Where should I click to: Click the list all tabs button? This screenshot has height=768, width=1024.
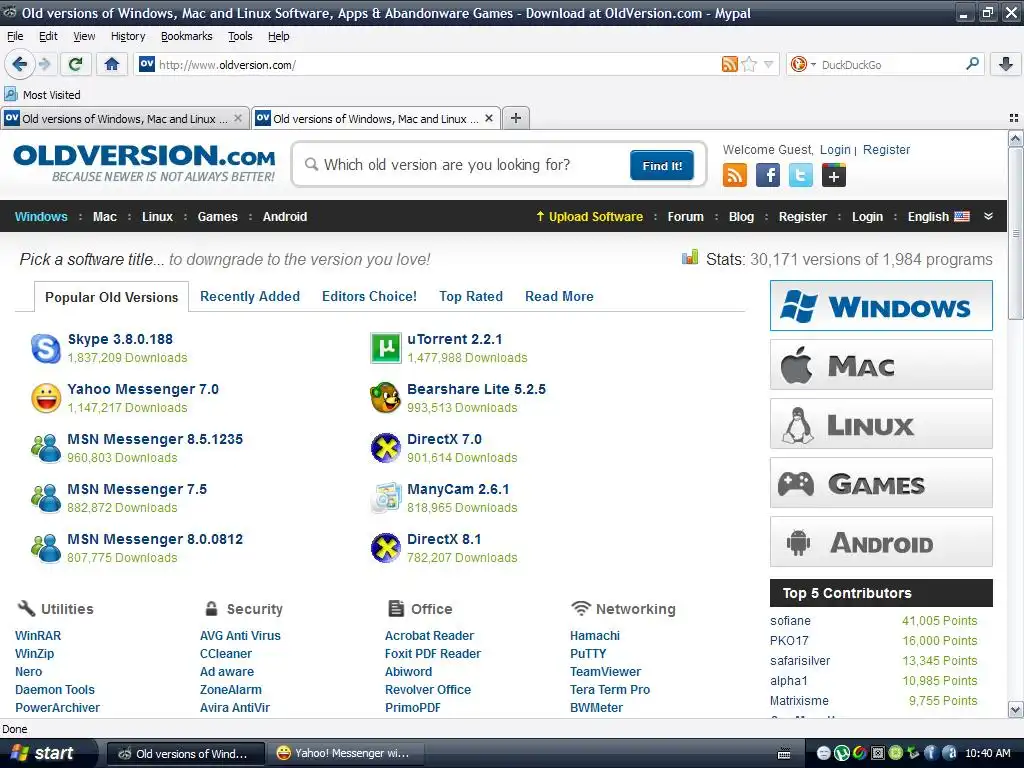[x=1014, y=118]
